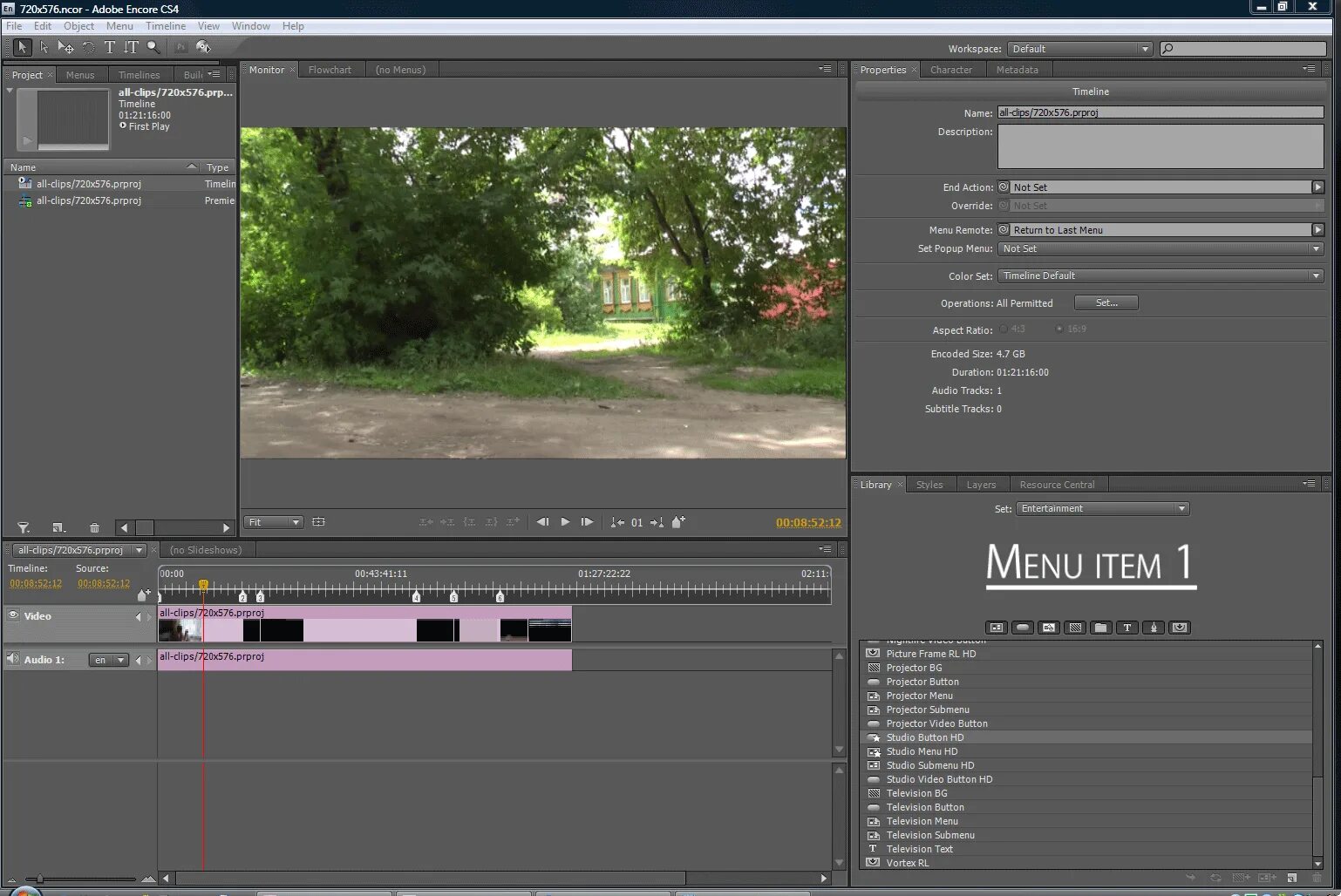Go to next chapter in Monitor
The image size is (1341, 896).
[657, 522]
